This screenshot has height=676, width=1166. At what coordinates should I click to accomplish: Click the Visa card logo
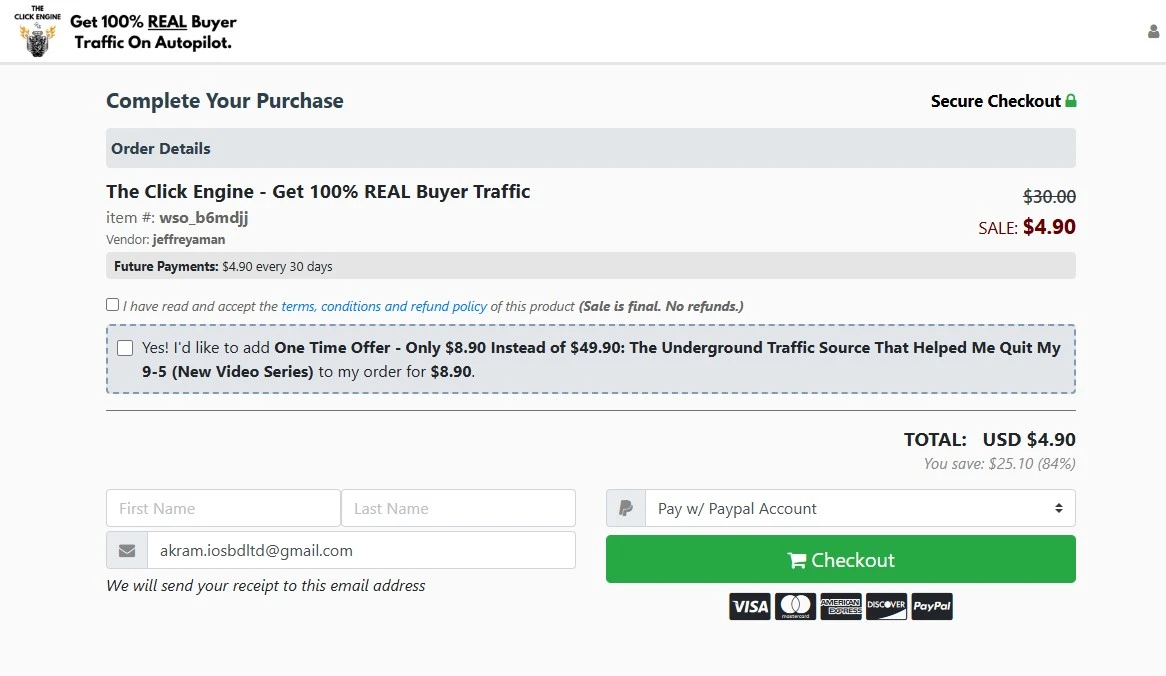(750, 606)
